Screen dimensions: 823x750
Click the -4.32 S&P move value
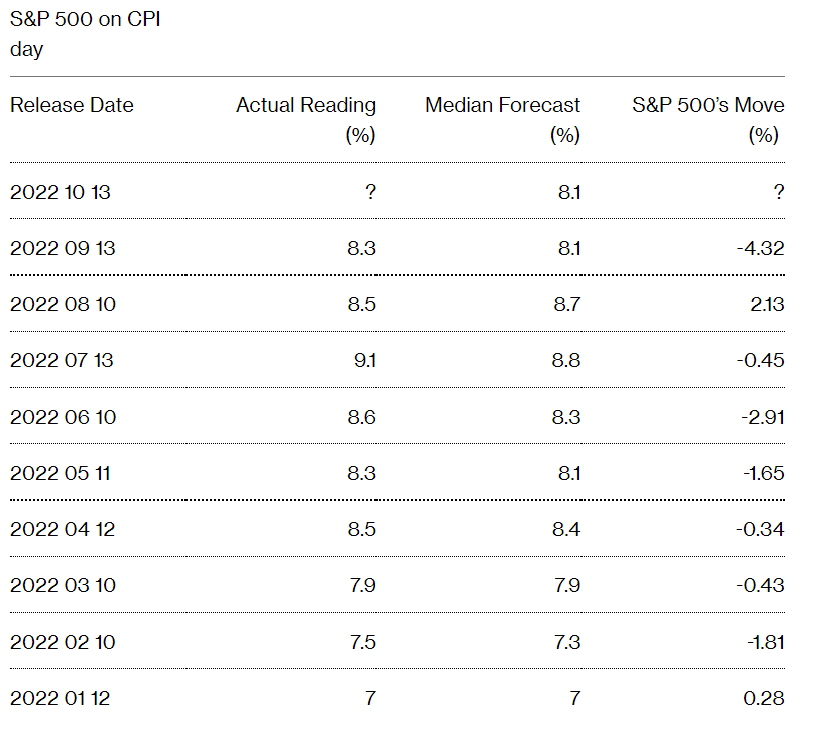coord(761,248)
